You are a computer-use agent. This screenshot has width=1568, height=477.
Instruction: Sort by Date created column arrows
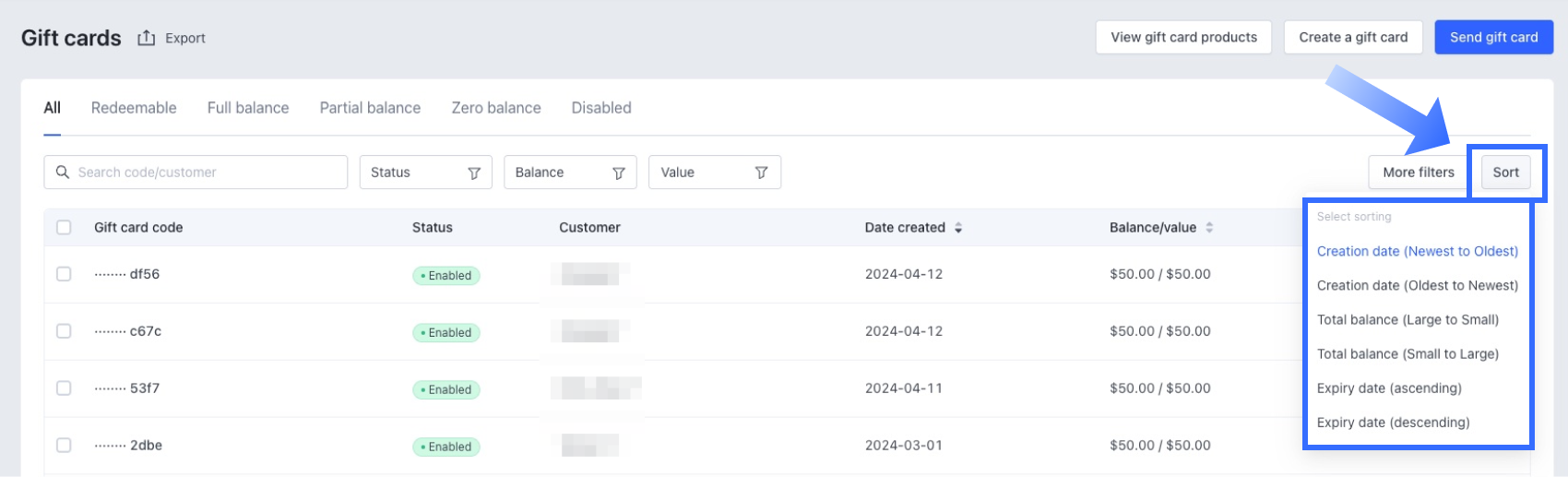[x=958, y=228]
